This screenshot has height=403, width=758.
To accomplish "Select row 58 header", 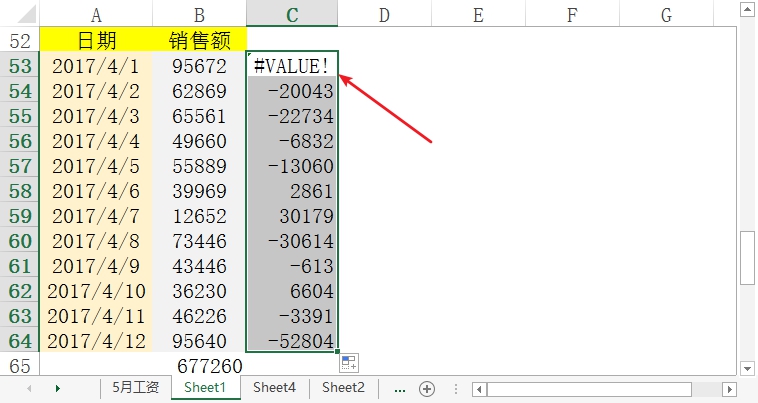I will (20, 190).
